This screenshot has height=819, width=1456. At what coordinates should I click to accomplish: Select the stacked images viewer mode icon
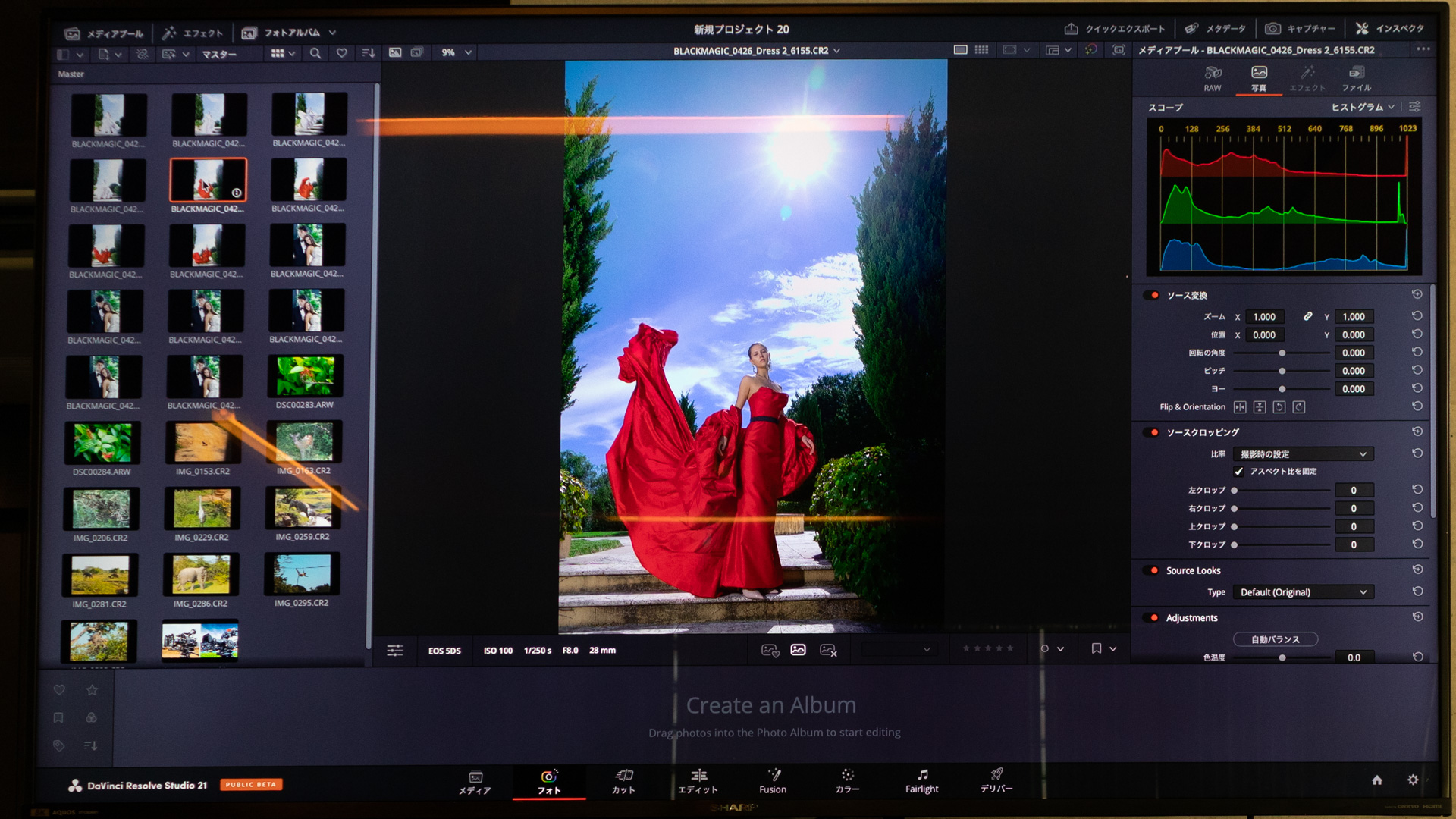click(x=417, y=52)
